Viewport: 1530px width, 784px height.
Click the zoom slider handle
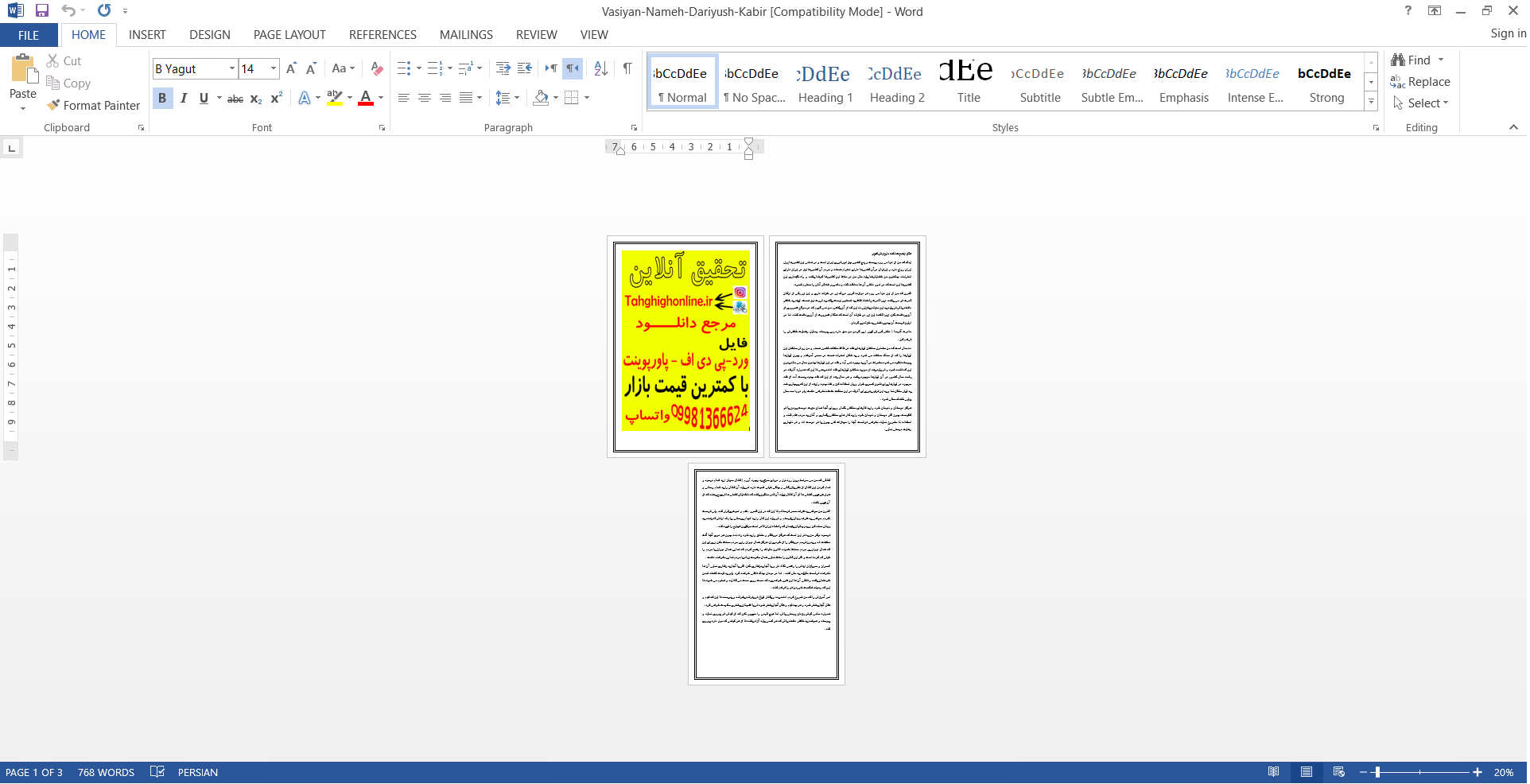tap(1377, 772)
